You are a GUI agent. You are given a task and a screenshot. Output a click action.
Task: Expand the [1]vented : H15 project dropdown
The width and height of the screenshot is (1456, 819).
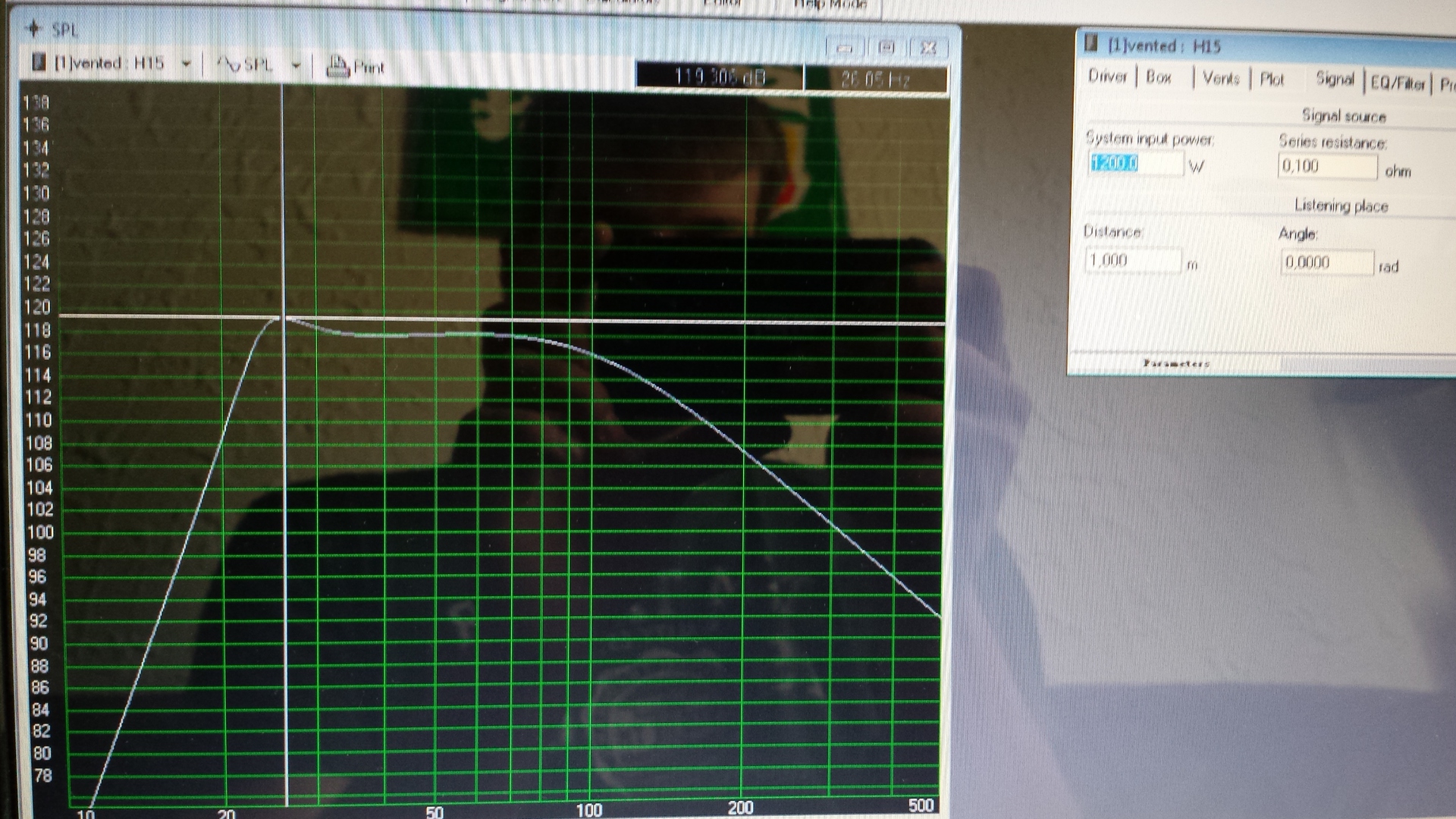click(x=186, y=64)
